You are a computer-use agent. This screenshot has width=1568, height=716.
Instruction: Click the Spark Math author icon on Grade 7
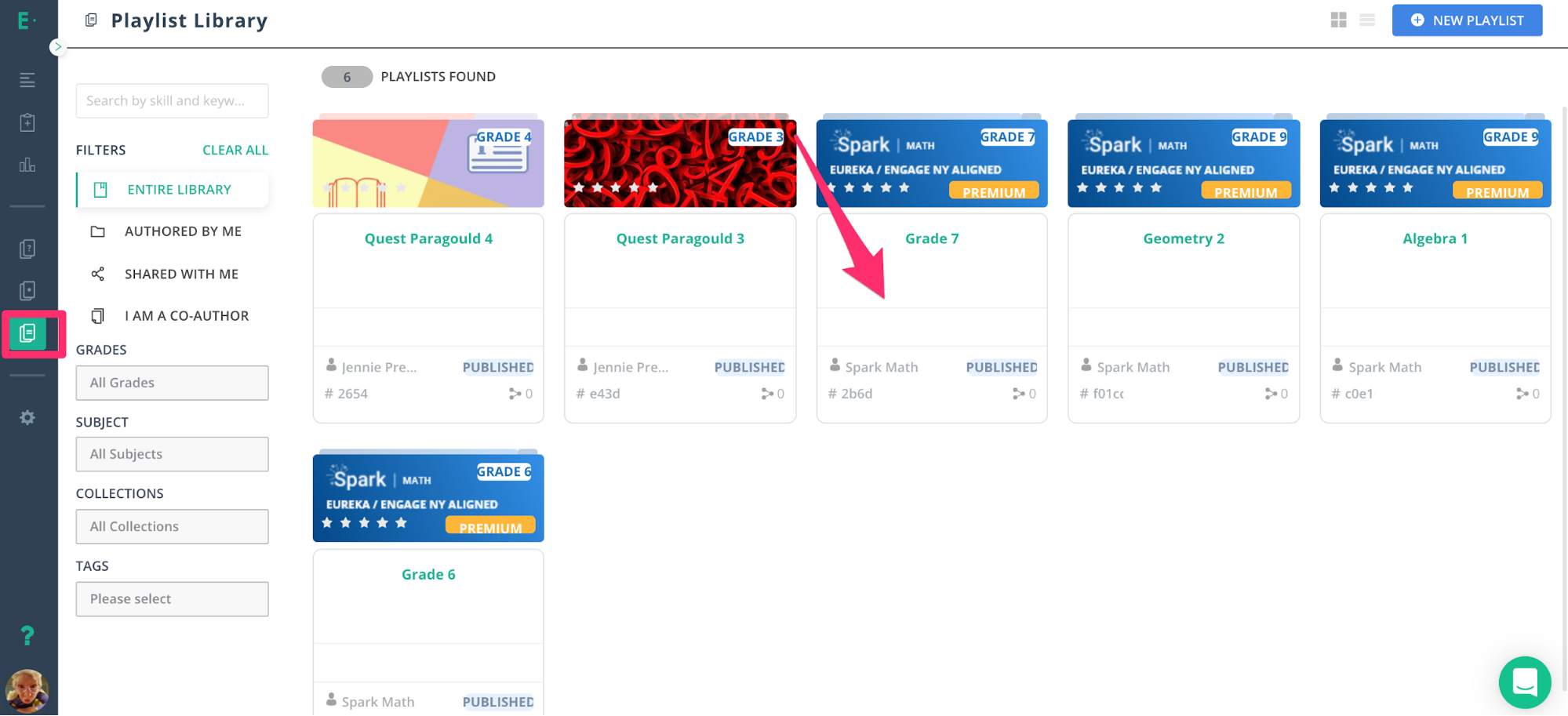tap(835, 365)
